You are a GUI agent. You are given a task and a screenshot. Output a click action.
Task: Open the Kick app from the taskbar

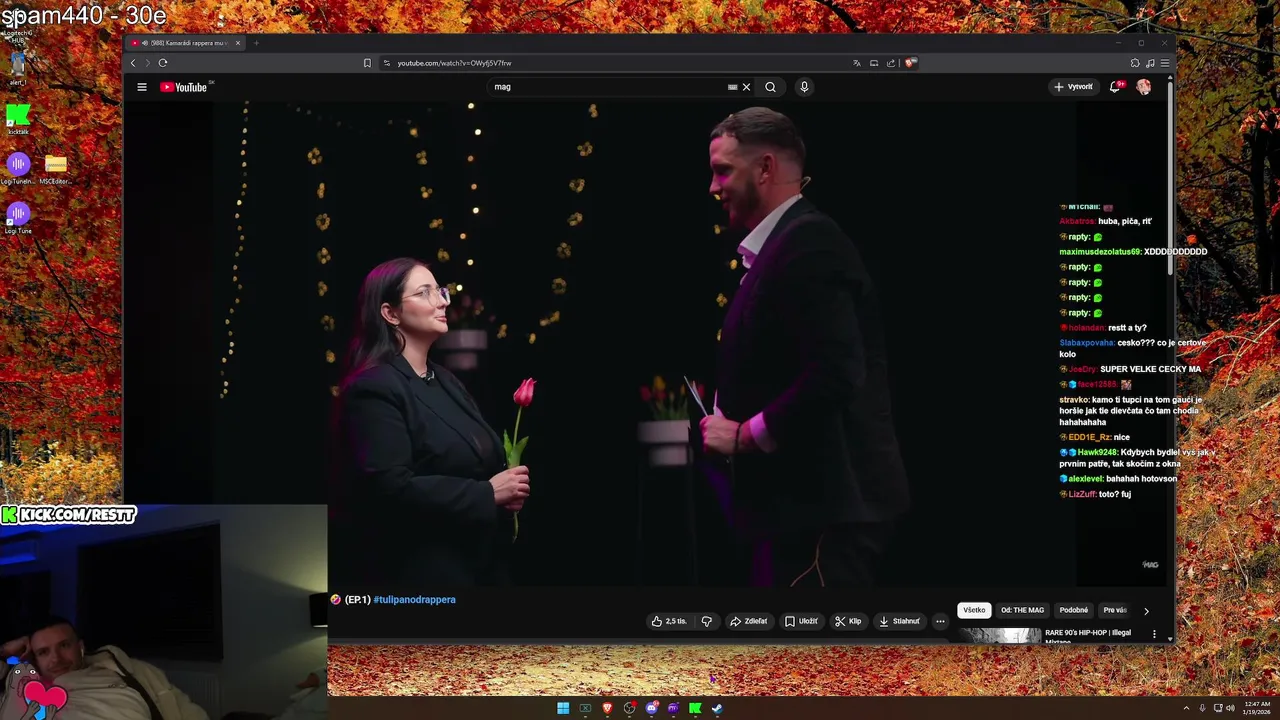point(695,708)
